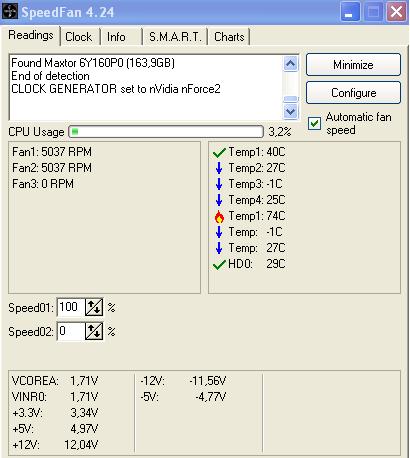This screenshot has height=458, width=410.
Task: Click the -12V: -11,56V reading
Action: click(x=183, y=381)
